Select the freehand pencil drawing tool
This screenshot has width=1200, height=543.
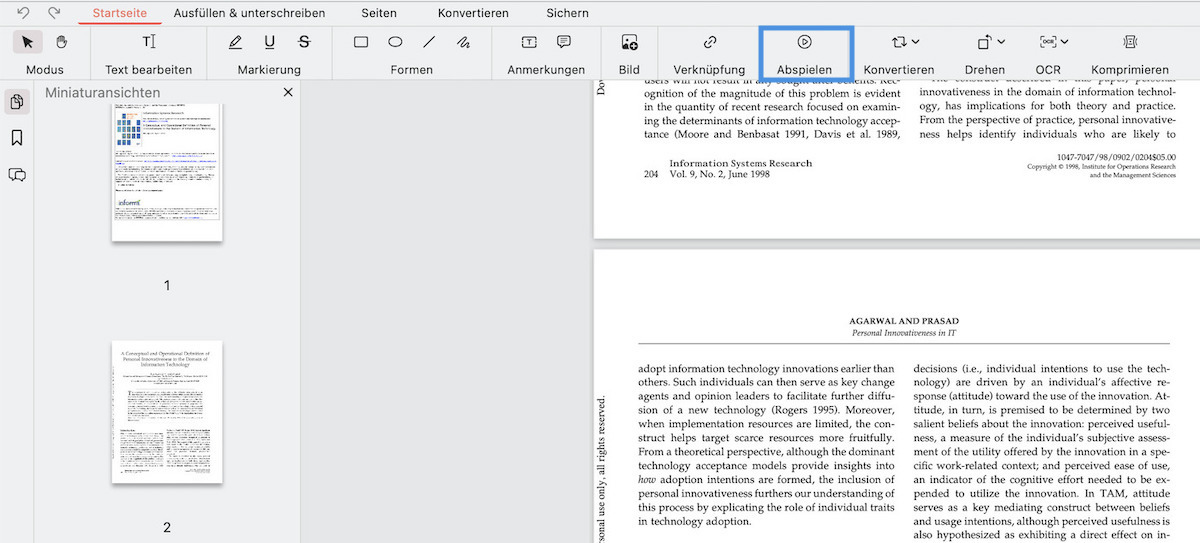click(x=463, y=42)
